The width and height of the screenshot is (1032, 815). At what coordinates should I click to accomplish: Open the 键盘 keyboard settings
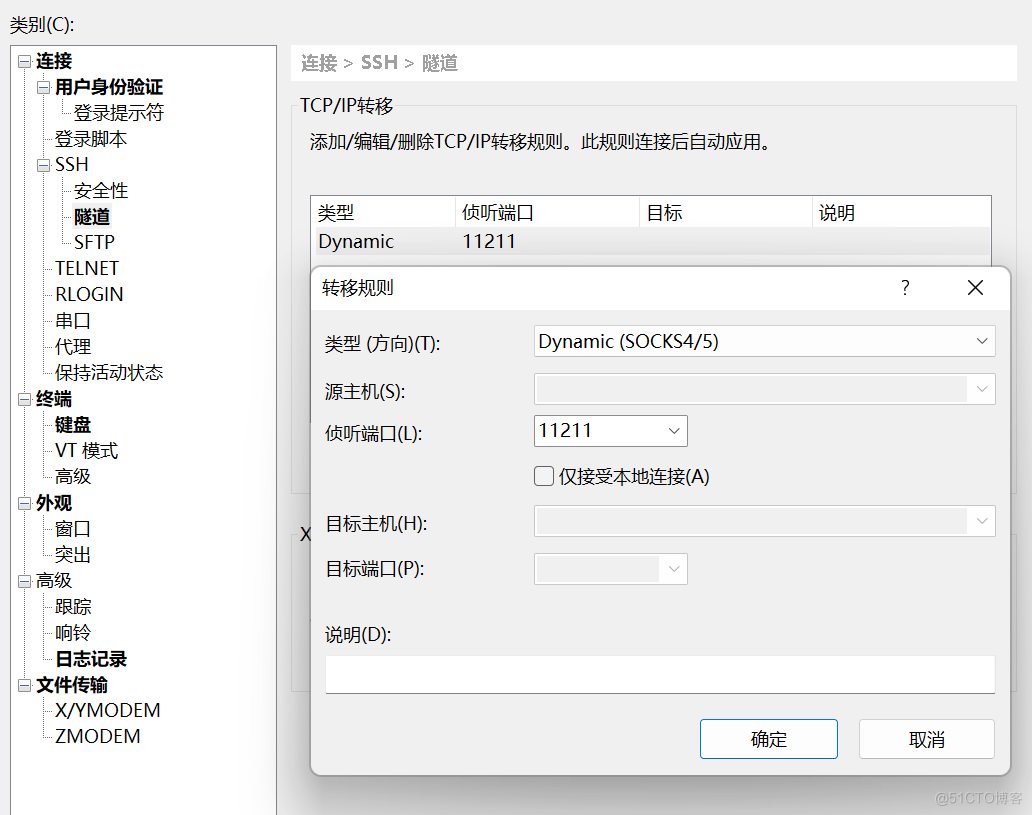72,424
